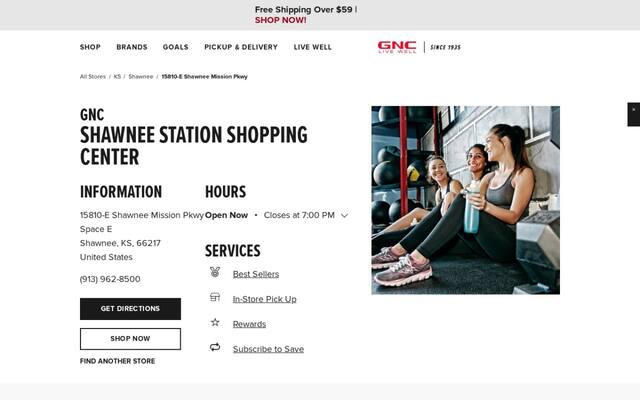This screenshot has height=400, width=640.
Task: Click the Since 1935 tagline
Action: [x=445, y=47]
